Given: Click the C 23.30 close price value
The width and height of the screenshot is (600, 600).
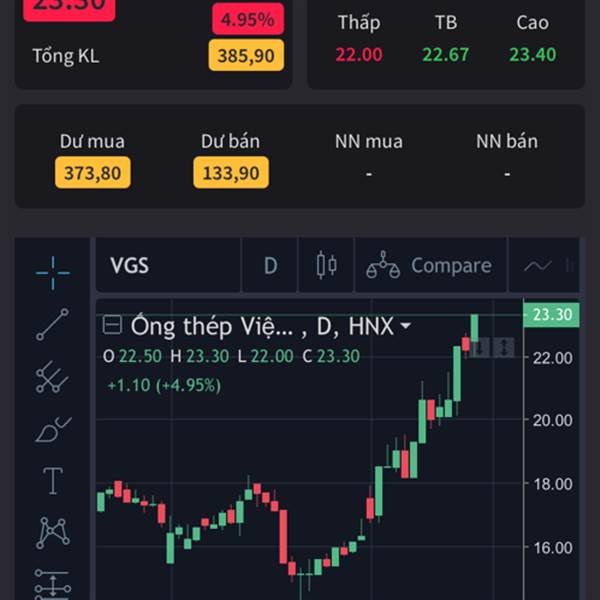Looking at the screenshot, I should pos(331,356).
